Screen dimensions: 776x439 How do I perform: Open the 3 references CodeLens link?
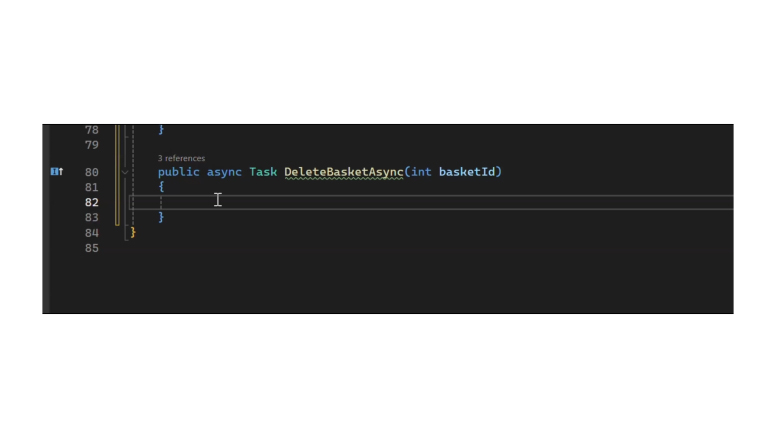181,158
